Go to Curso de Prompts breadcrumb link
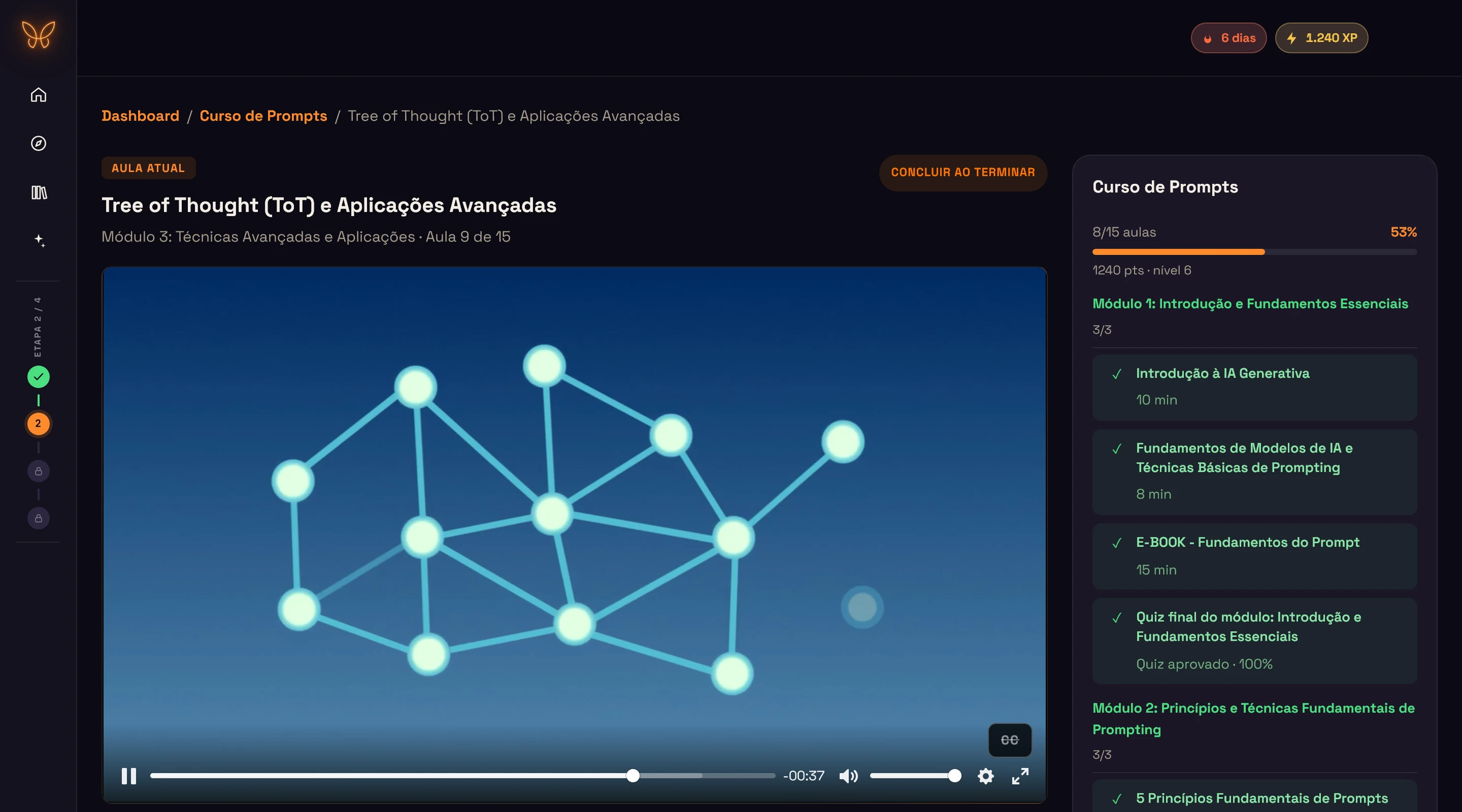The height and width of the screenshot is (812, 1462). [263, 116]
